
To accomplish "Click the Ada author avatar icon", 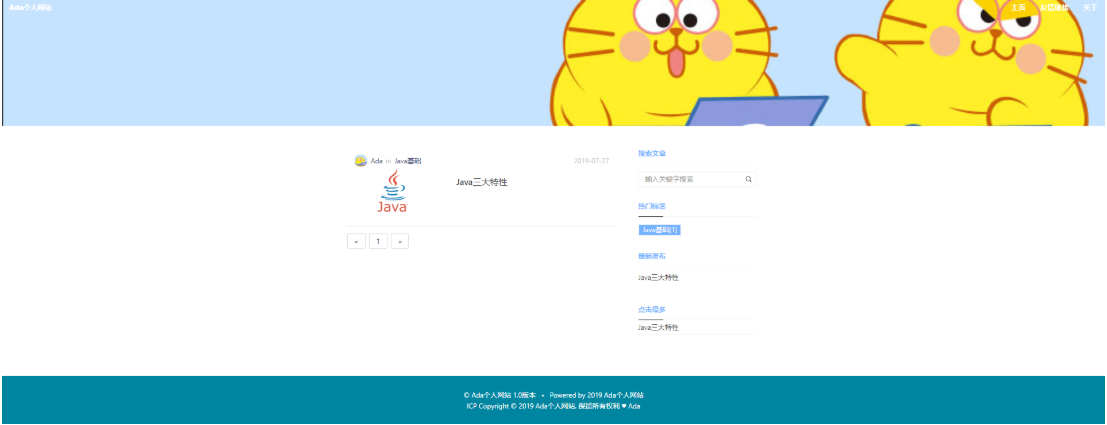I will coord(360,161).
